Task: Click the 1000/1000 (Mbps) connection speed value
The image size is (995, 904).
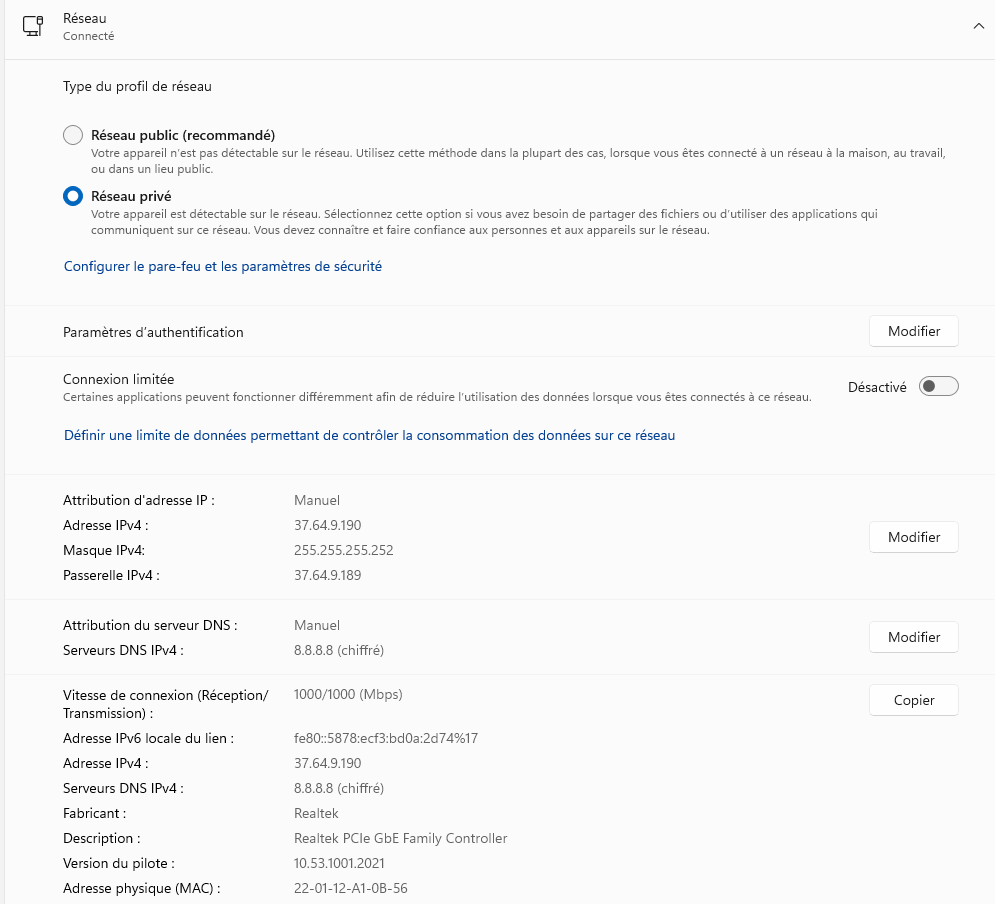Action: [x=348, y=694]
